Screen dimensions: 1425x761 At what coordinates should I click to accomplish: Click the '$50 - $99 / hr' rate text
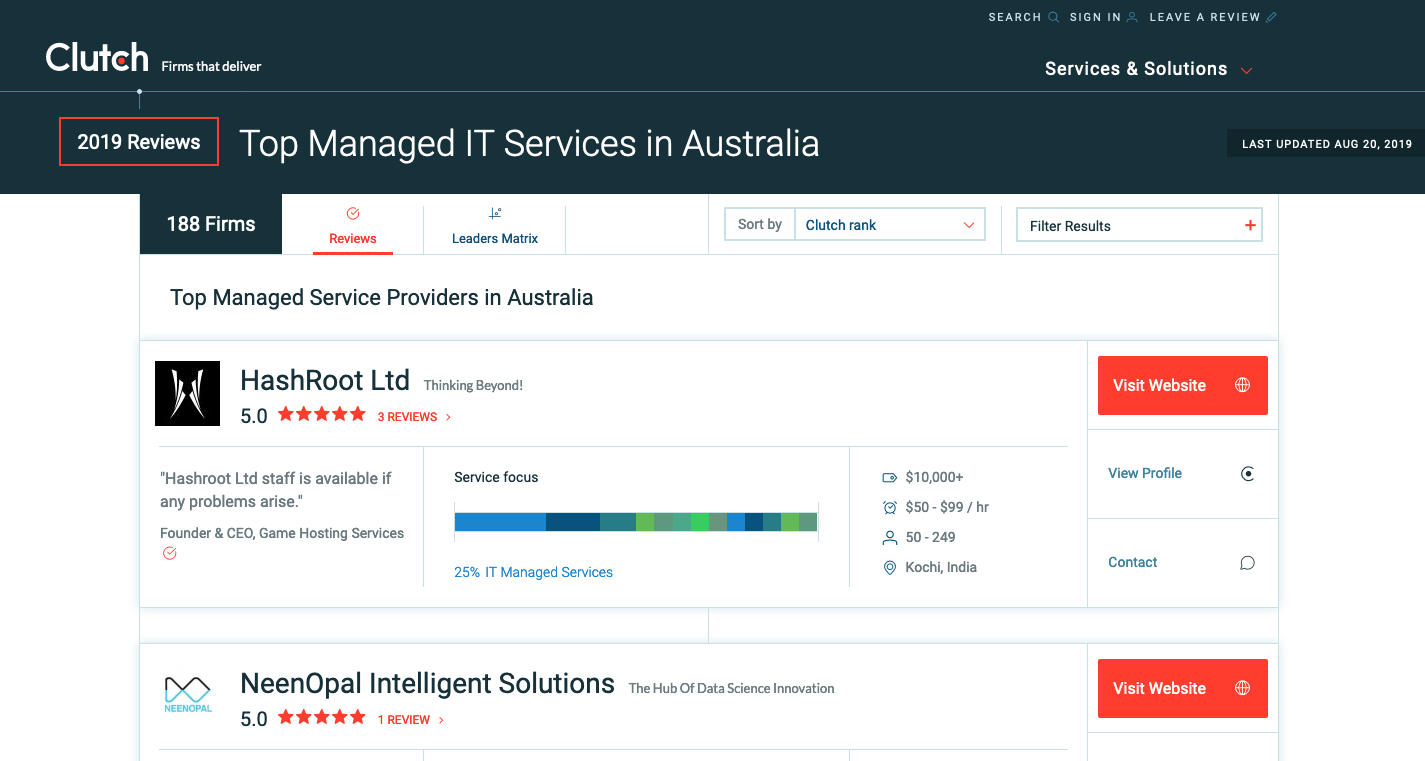pyautogui.click(x=947, y=507)
